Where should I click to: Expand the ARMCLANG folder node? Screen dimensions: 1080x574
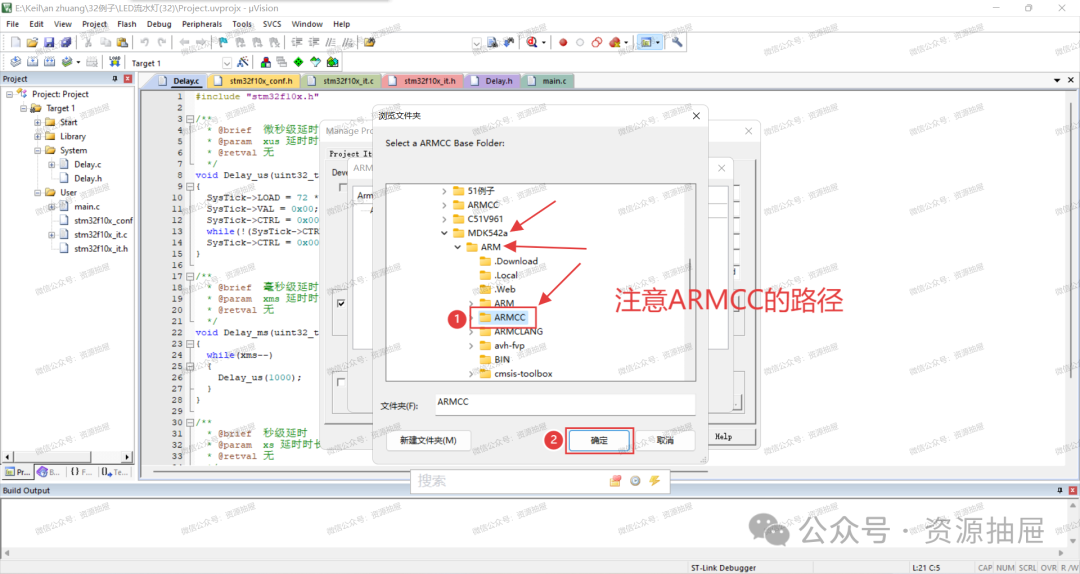pos(471,331)
